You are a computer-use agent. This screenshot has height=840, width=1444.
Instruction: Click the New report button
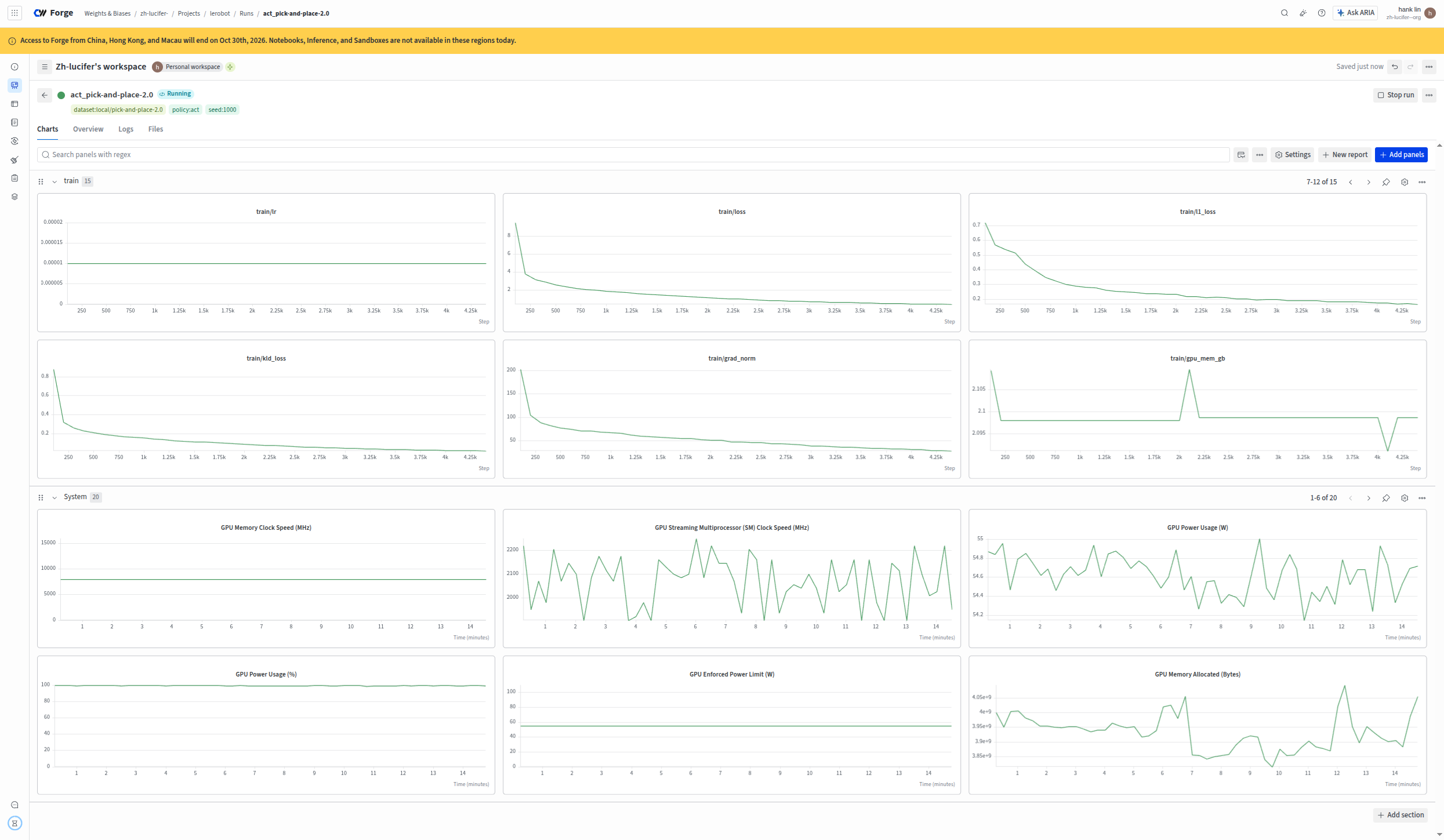point(1344,155)
